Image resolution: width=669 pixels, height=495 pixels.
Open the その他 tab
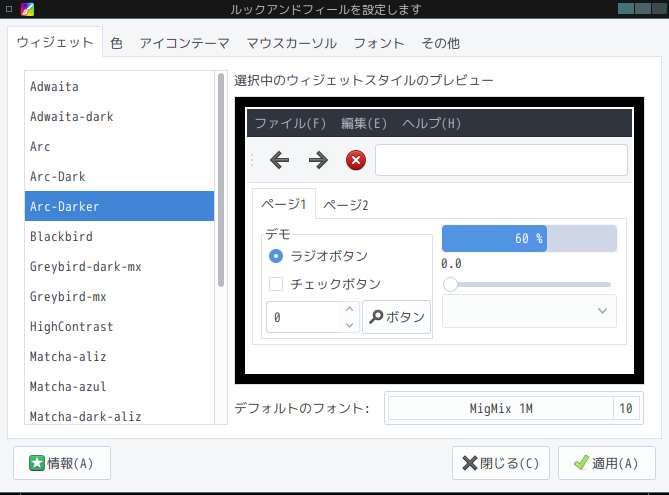pyautogui.click(x=440, y=43)
